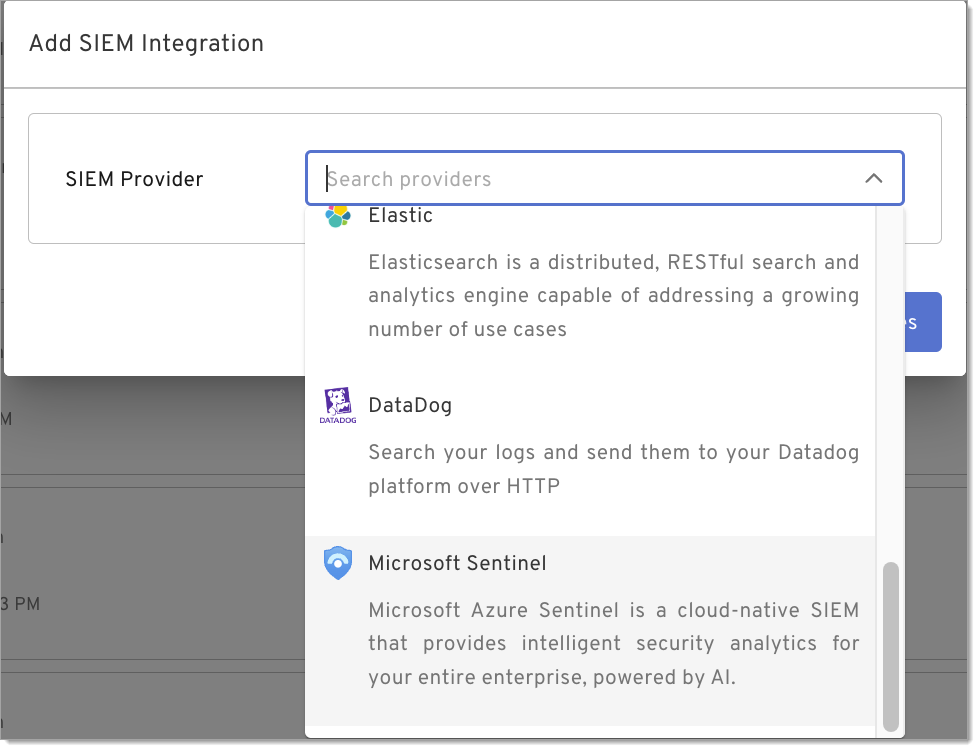Click the Elasticsearch description text
Viewport: 978px width, 750px height.
click(x=613, y=296)
